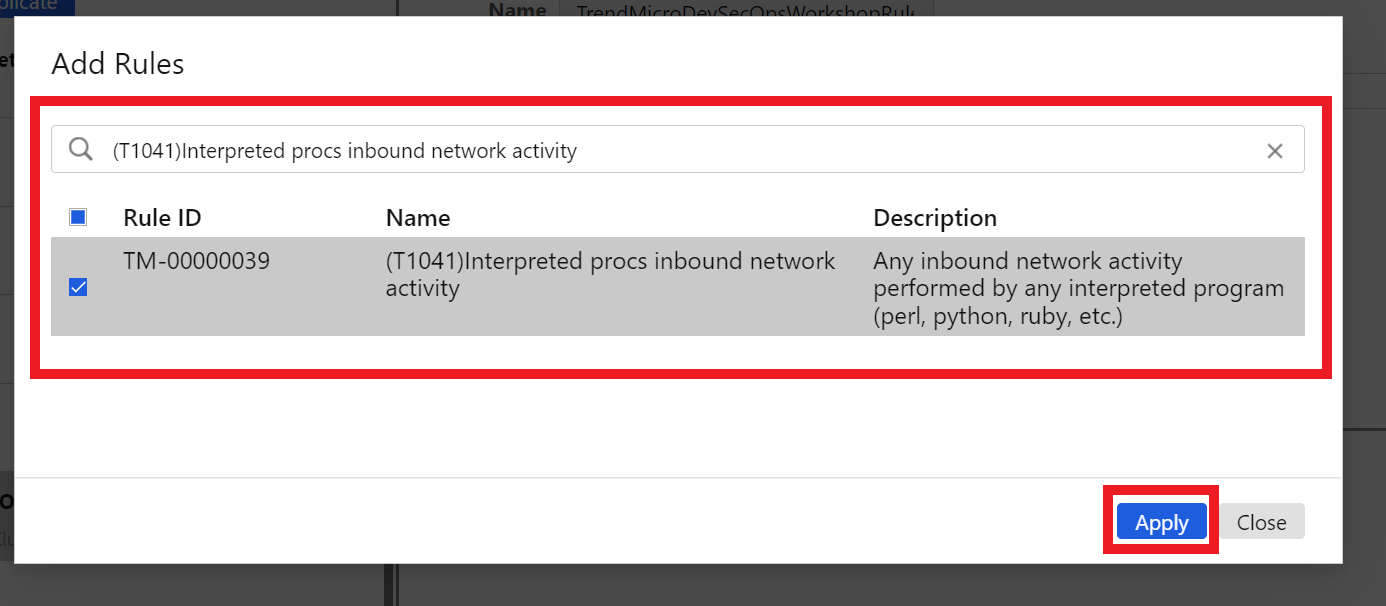Select the TM-00000039 rule ID cell

[x=196, y=261]
